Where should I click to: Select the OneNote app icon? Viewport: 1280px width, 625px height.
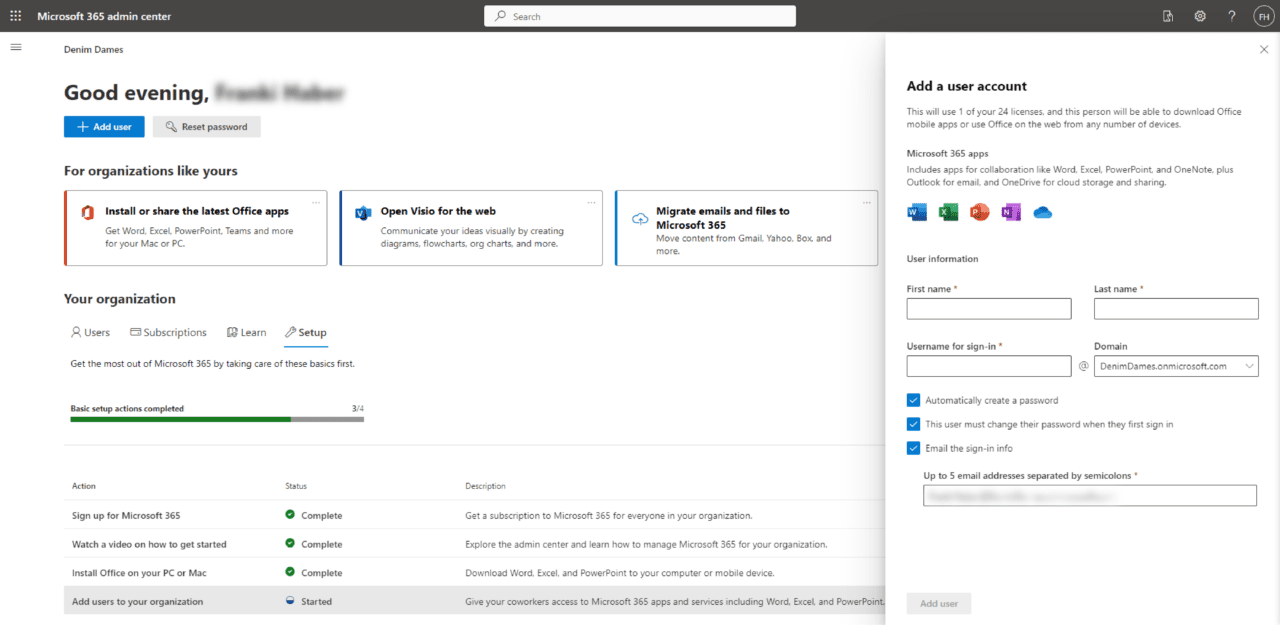[x=1011, y=211]
